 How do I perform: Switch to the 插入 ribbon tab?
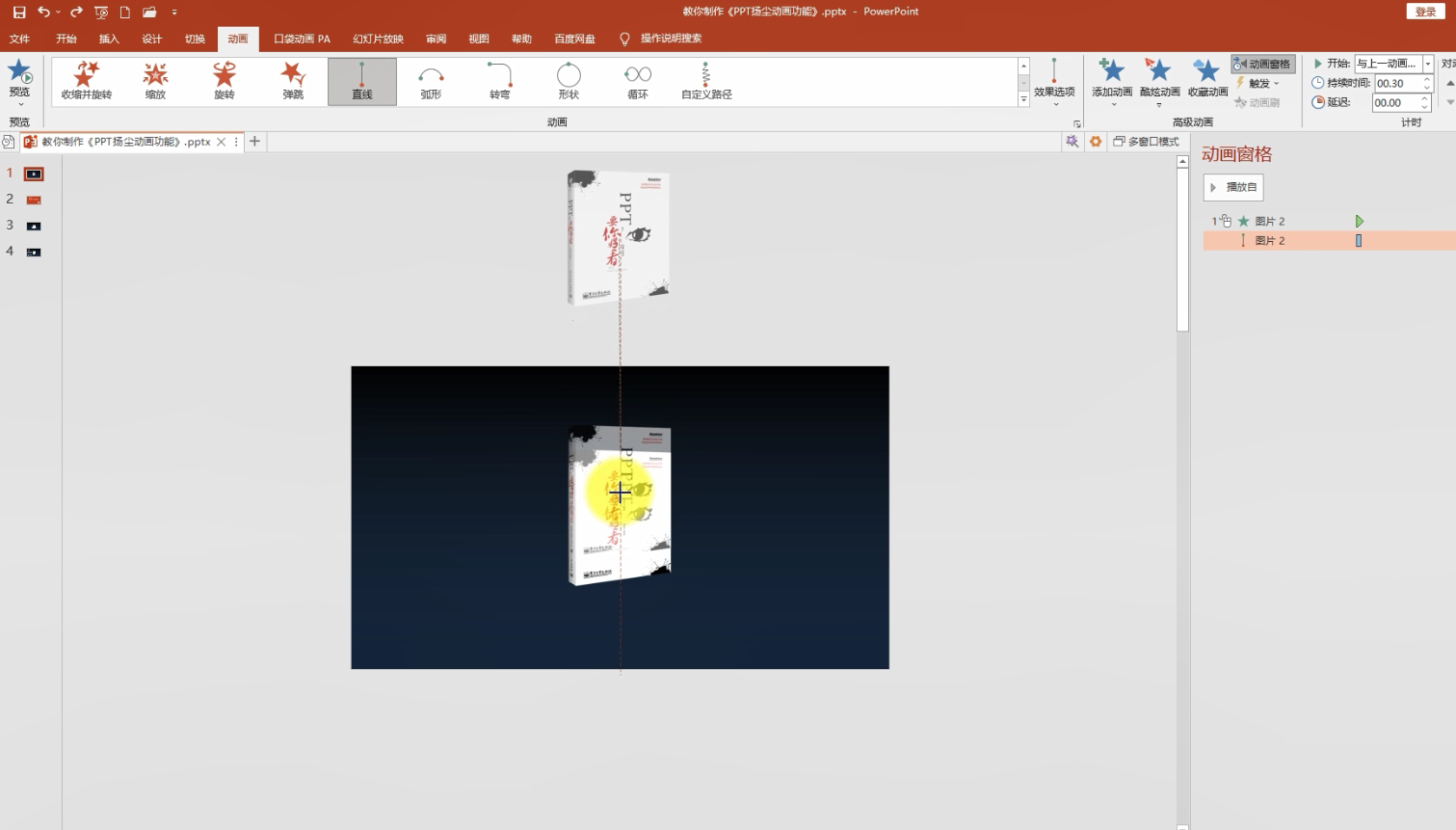point(109,39)
